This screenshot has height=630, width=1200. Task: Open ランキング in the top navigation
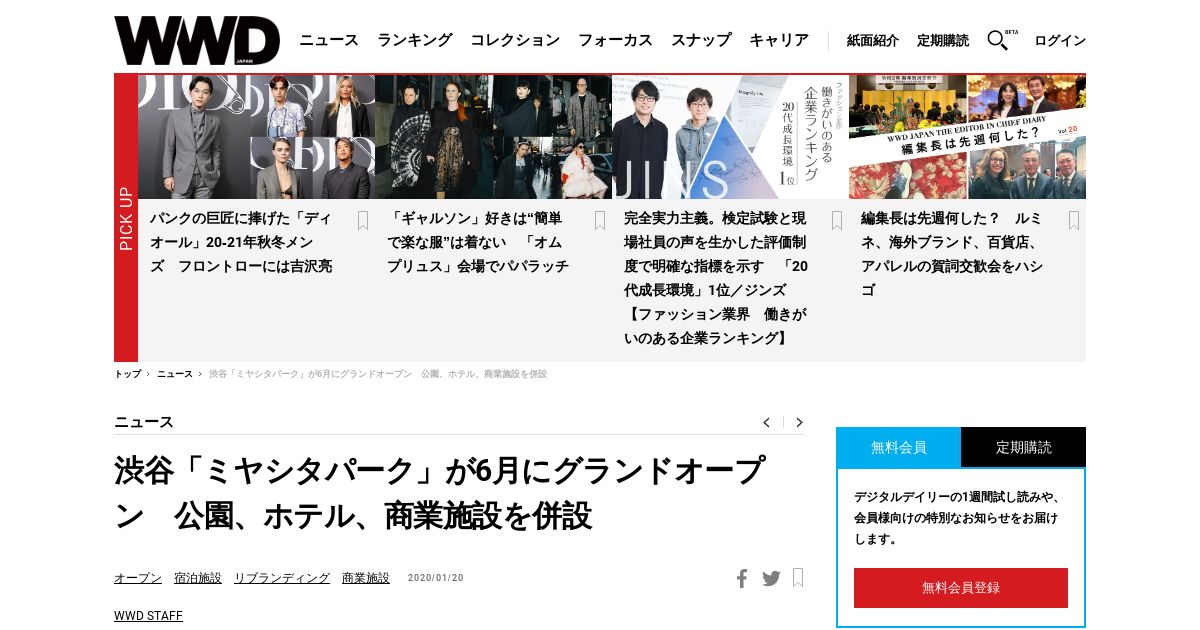point(415,40)
